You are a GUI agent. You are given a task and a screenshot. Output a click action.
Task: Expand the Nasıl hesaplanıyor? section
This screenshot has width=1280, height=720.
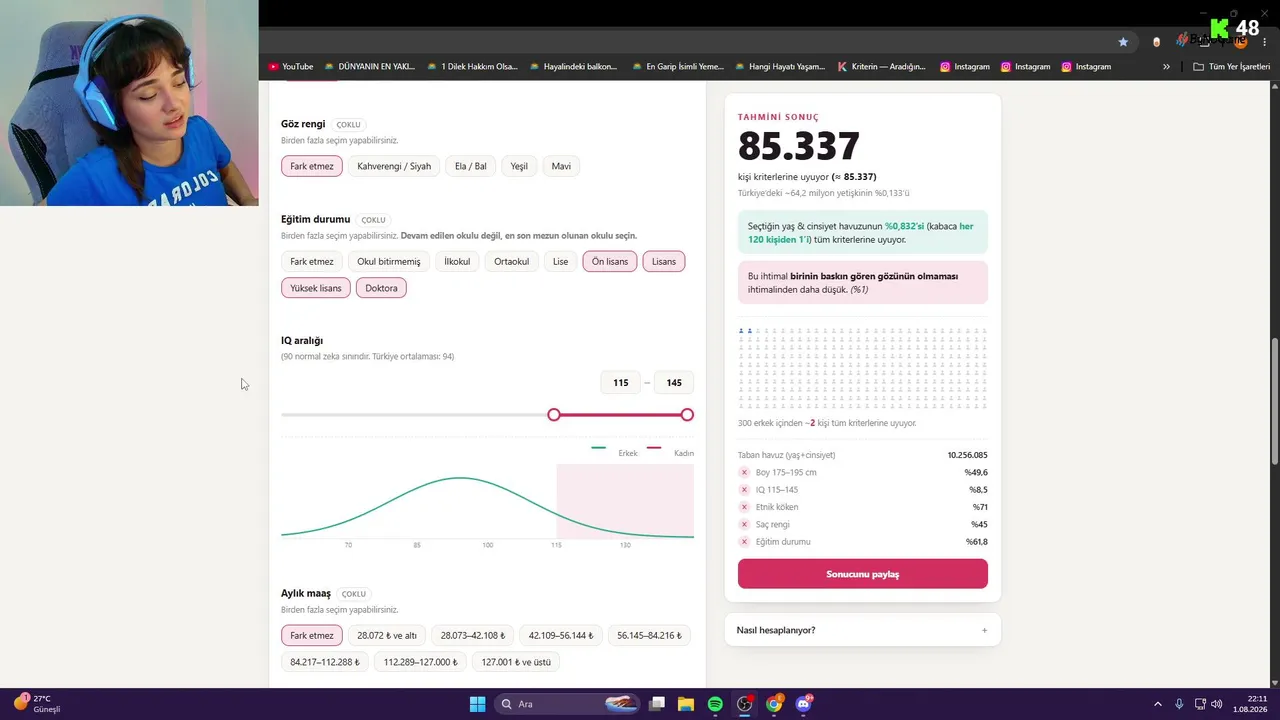pyautogui.click(x=862, y=630)
